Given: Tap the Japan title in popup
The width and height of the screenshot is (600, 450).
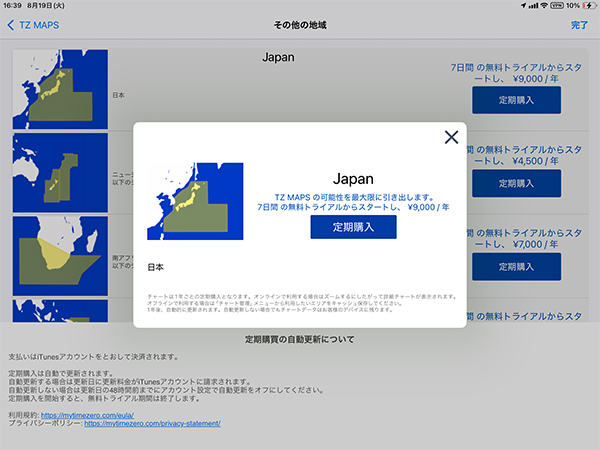Looking at the screenshot, I should pos(353,179).
